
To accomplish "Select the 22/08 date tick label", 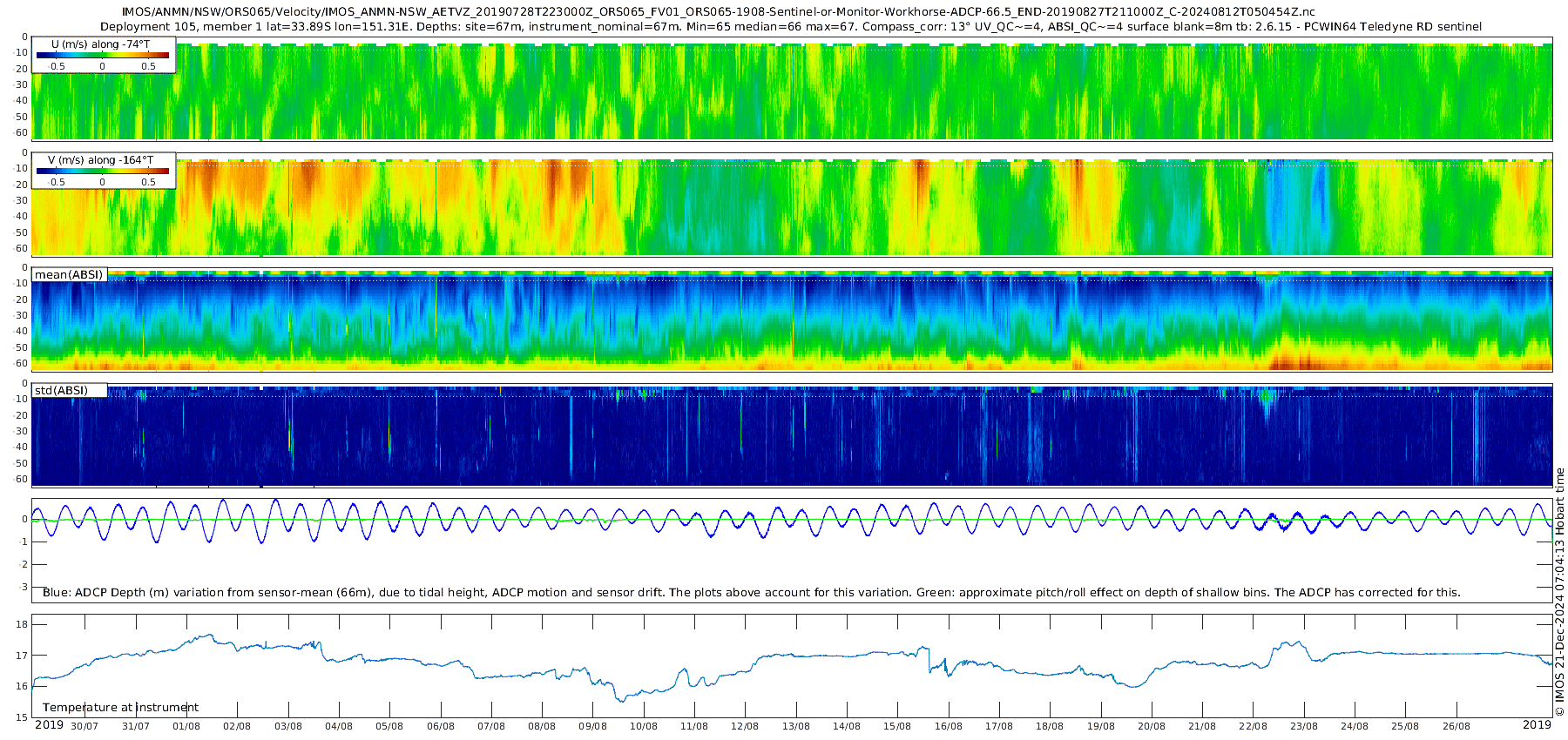I will (x=1253, y=727).
